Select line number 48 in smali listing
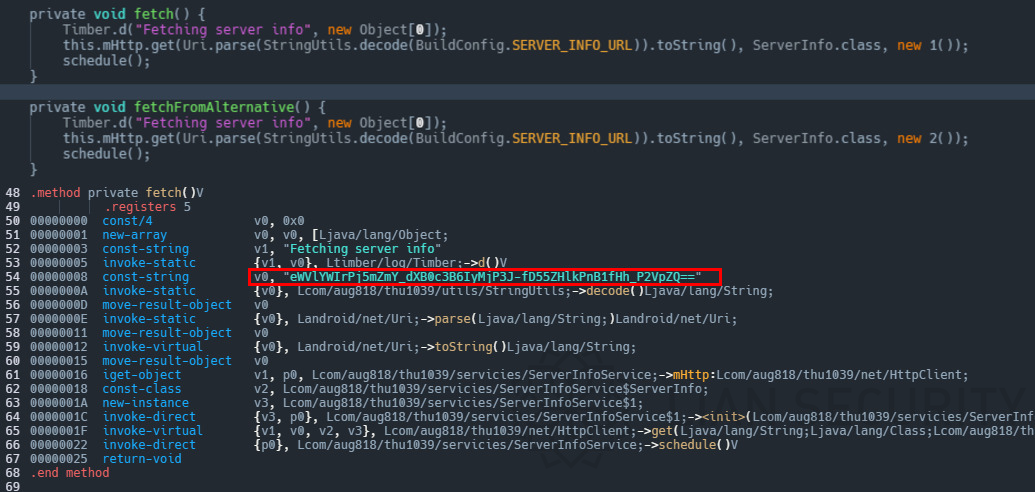 13,193
